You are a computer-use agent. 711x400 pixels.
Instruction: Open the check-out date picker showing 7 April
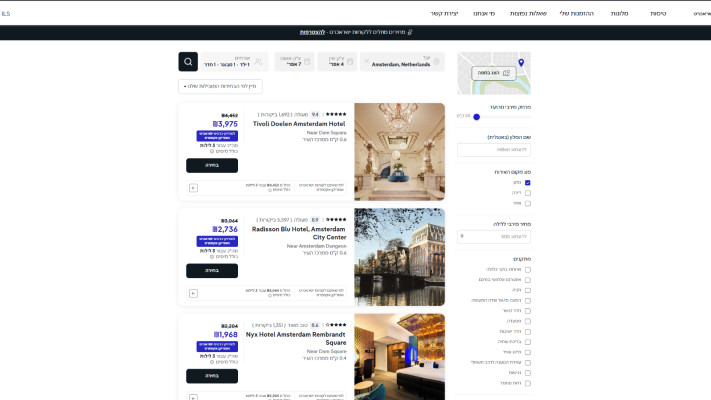point(294,62)
